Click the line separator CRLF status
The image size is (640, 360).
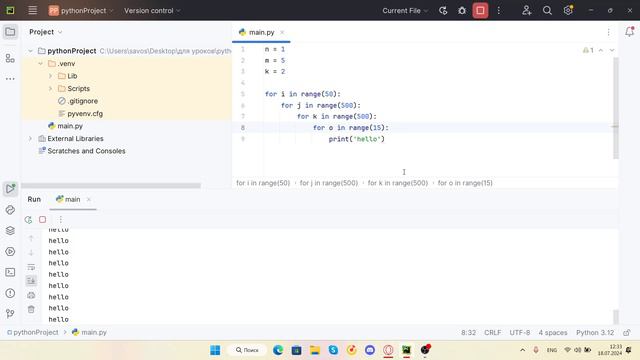(x=492, y=333)
